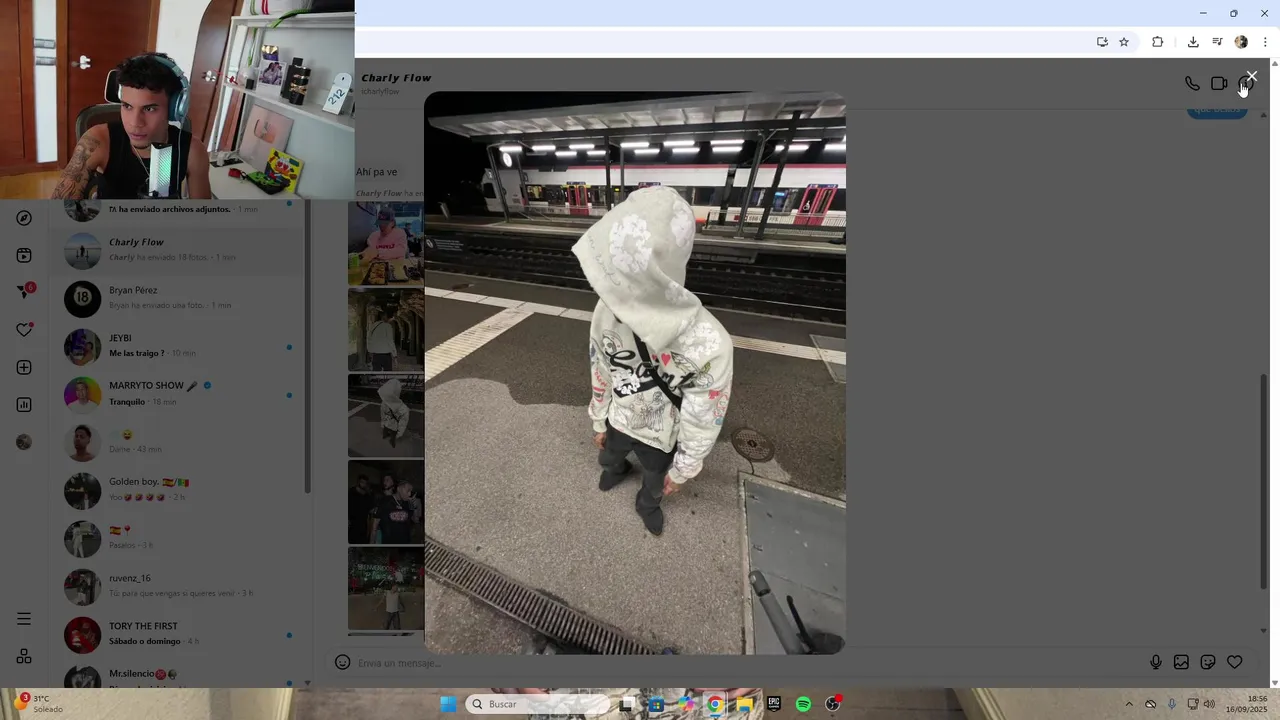Click the voice message microphone icon
The image size is (1280, 720).
[1155, 662]
